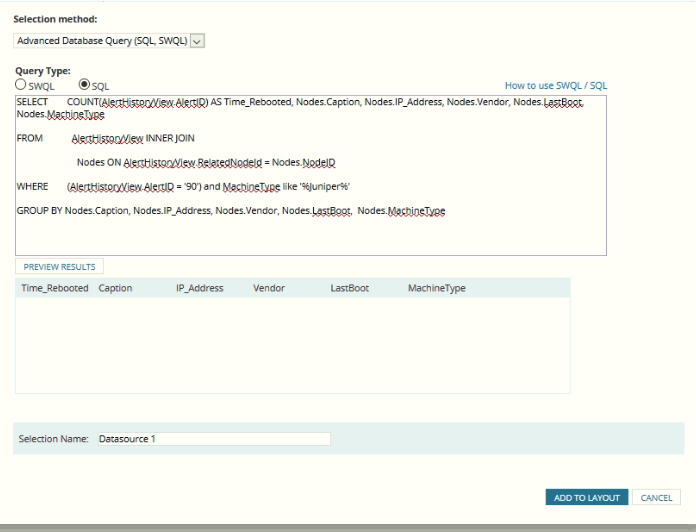Click the SELECT keyword in the query

32,102
